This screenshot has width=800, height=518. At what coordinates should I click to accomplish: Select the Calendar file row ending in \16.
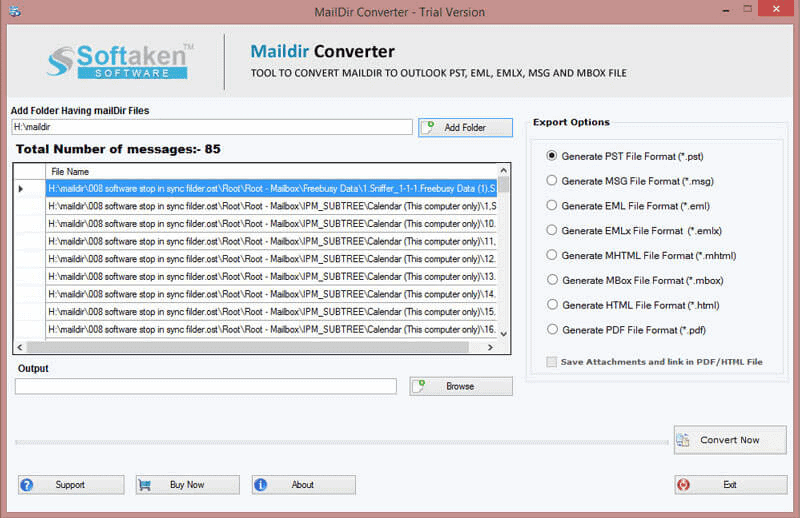[x=271, y=329]
